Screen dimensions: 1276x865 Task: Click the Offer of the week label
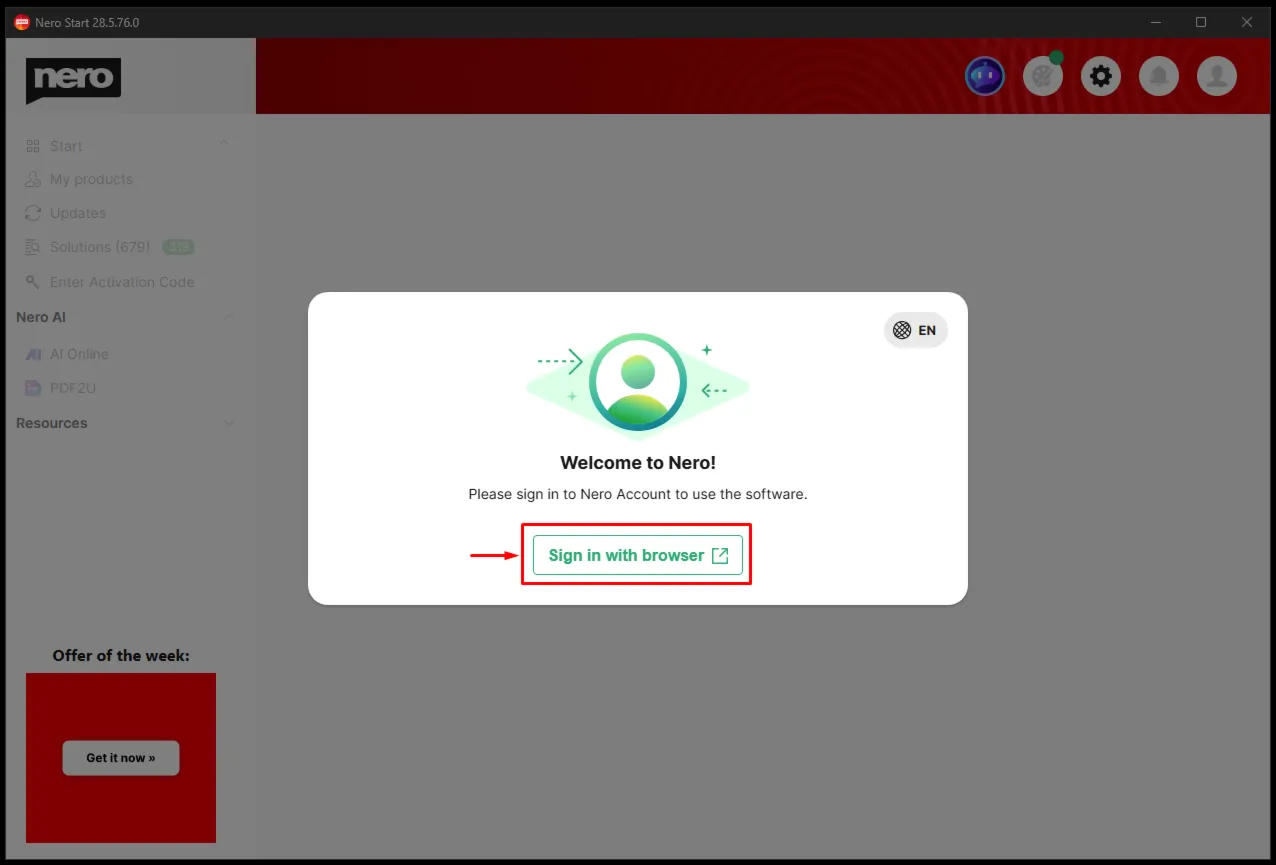pyautogui.click(x=121, y=656)
